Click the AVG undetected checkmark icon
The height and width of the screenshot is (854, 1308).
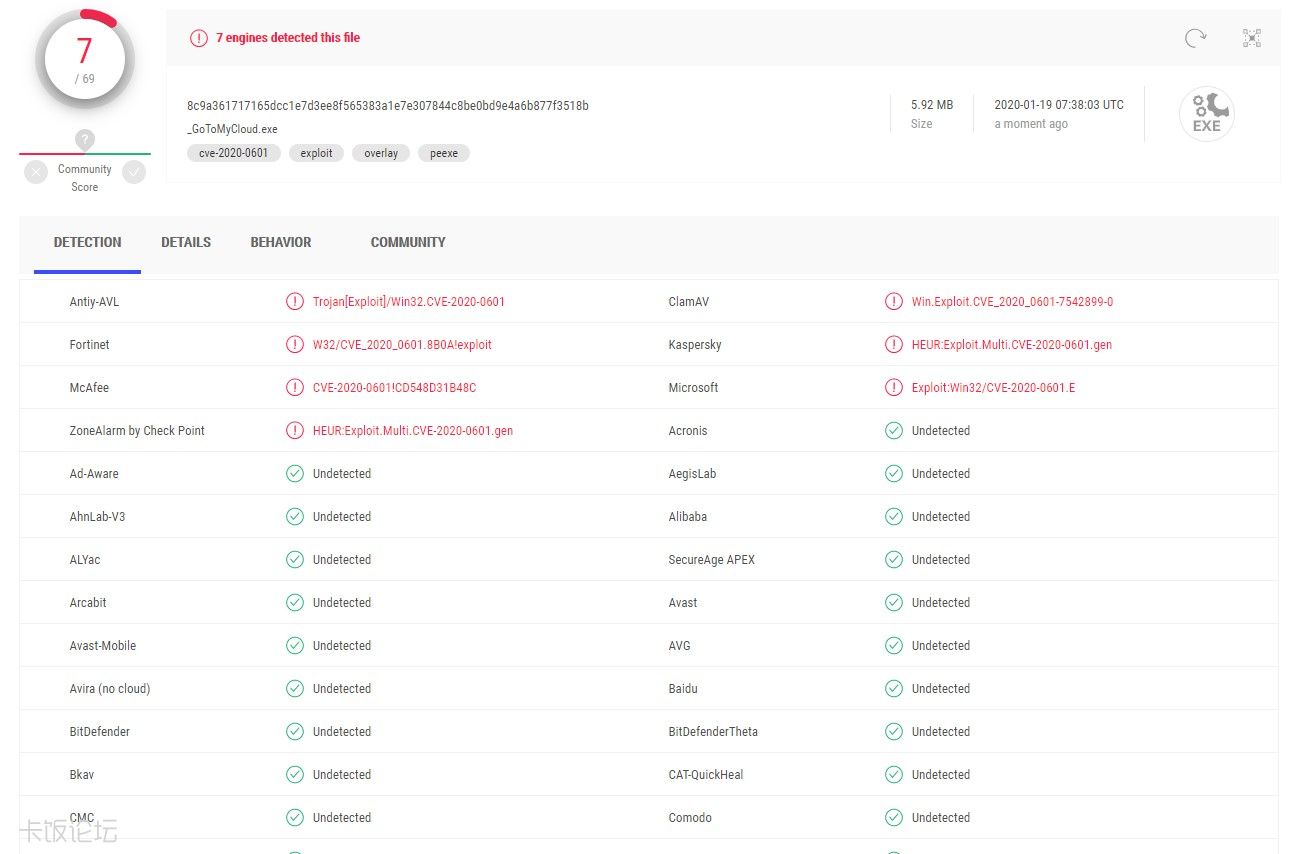pos(894,645)
